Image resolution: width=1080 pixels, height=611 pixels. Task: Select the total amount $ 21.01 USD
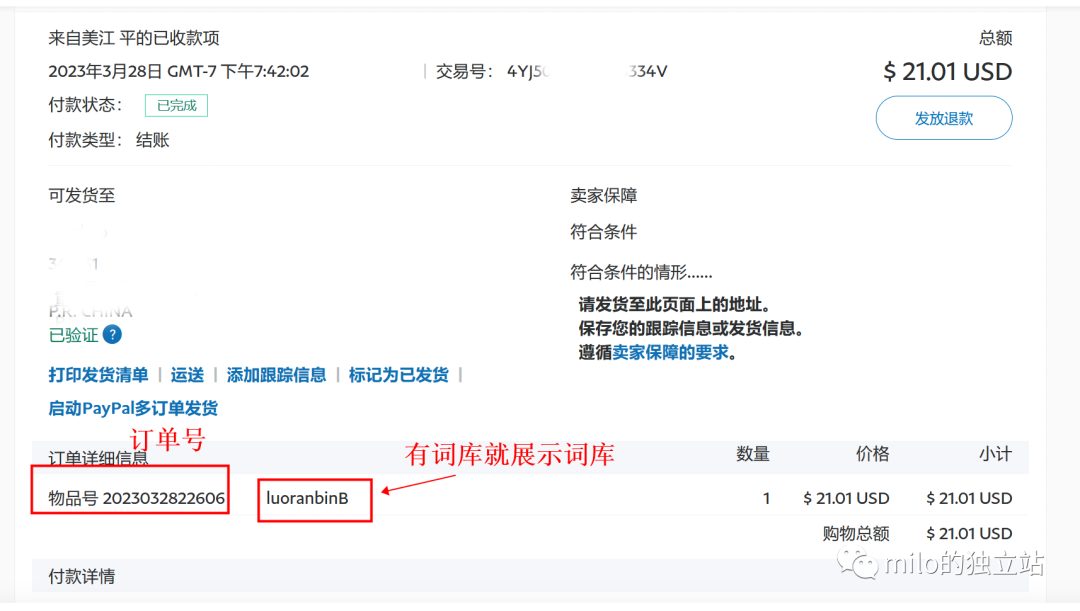click(x=947, y=72)
